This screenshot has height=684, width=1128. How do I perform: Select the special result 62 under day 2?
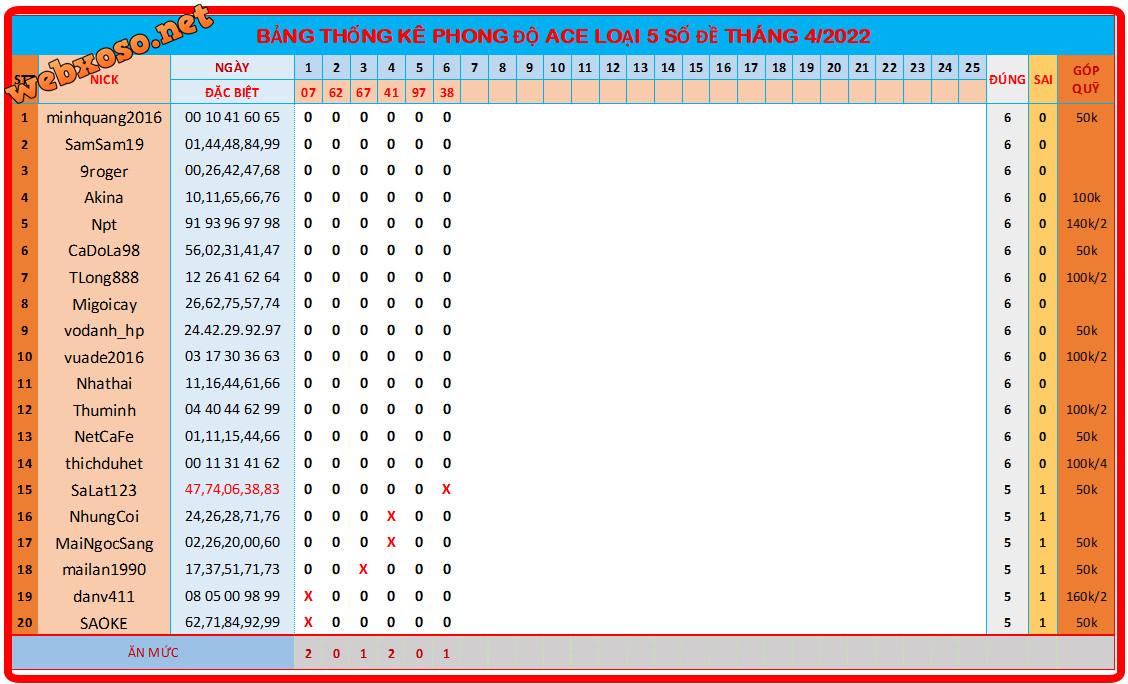pos(336,92)
